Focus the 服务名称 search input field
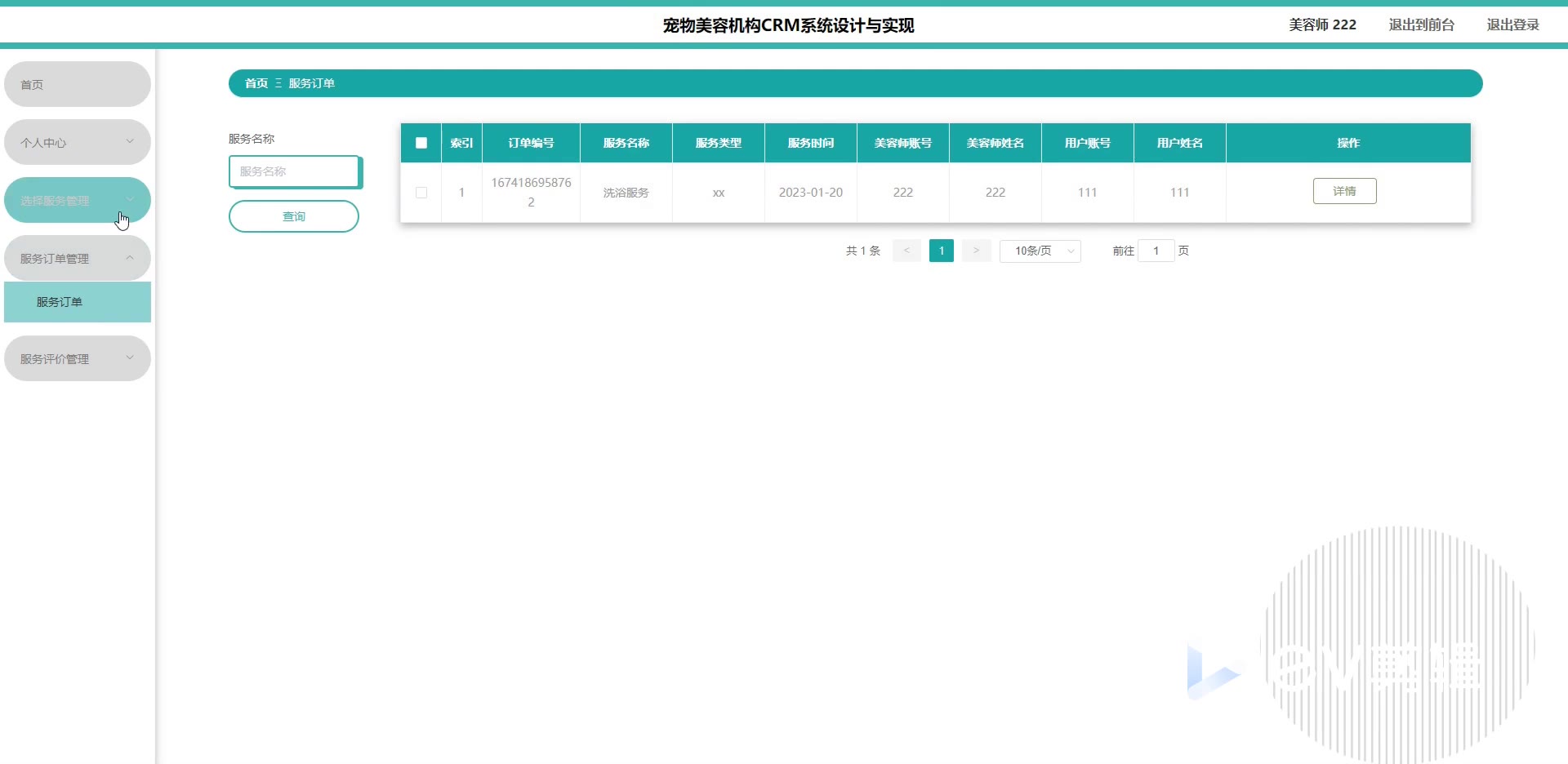 click(294, 171)
